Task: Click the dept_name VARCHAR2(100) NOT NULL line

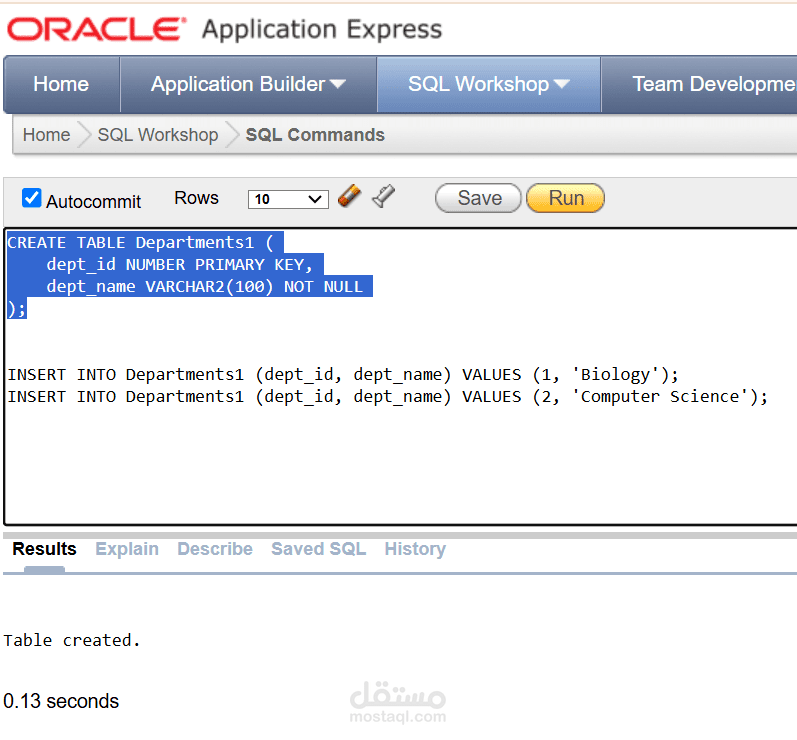Action: (x=204, y=286)
